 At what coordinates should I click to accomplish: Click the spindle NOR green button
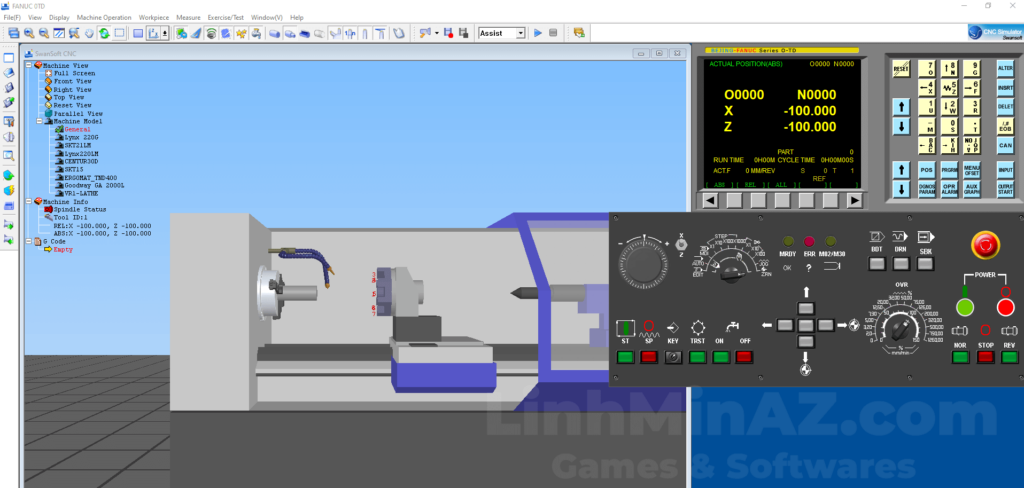(961, 357)
